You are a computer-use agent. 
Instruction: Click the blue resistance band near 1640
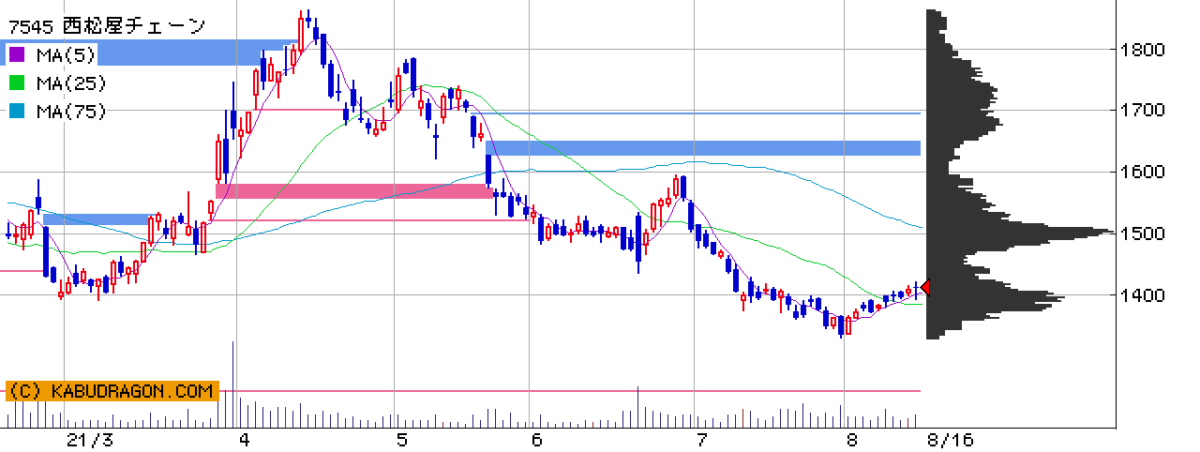pos(703,148)
